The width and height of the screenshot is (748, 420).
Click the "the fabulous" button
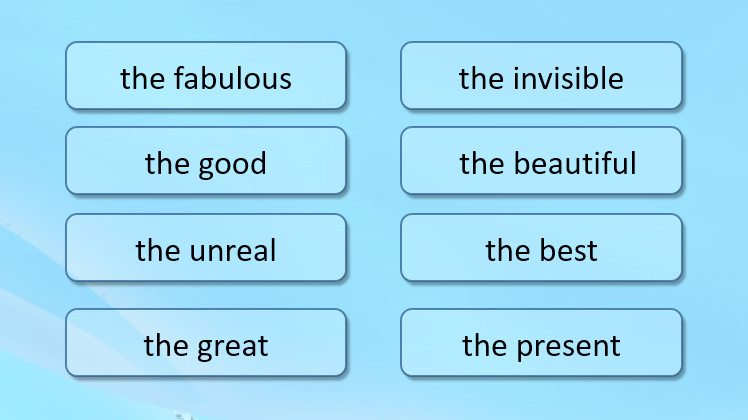[206, 76]
